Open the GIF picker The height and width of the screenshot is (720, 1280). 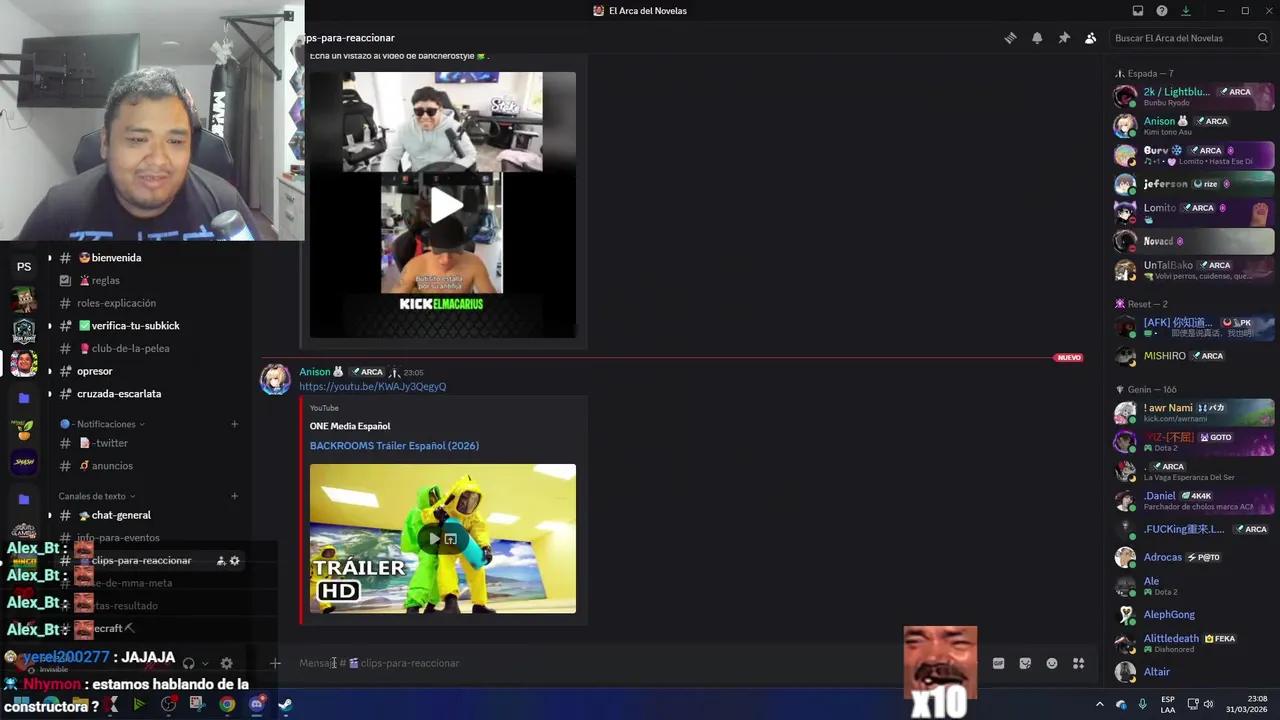click(x=998, y=663)
